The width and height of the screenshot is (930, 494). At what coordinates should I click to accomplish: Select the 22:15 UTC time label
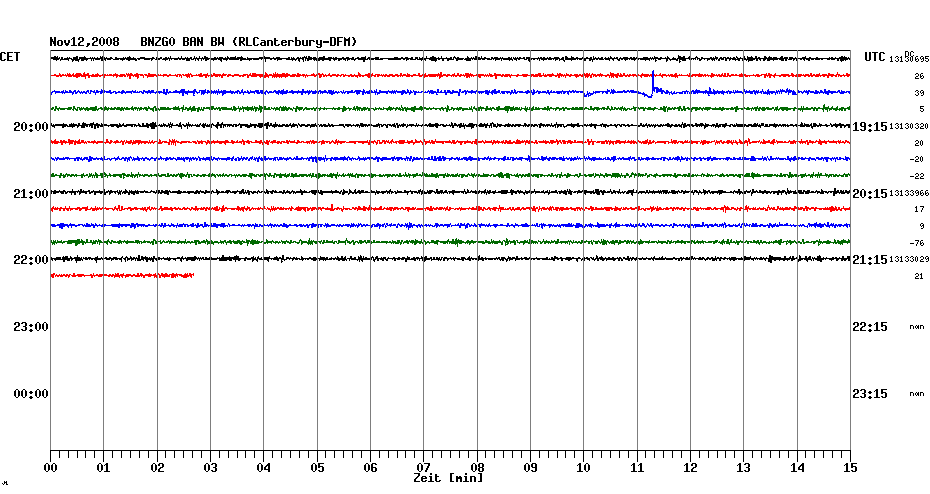(x=869, y=327)
